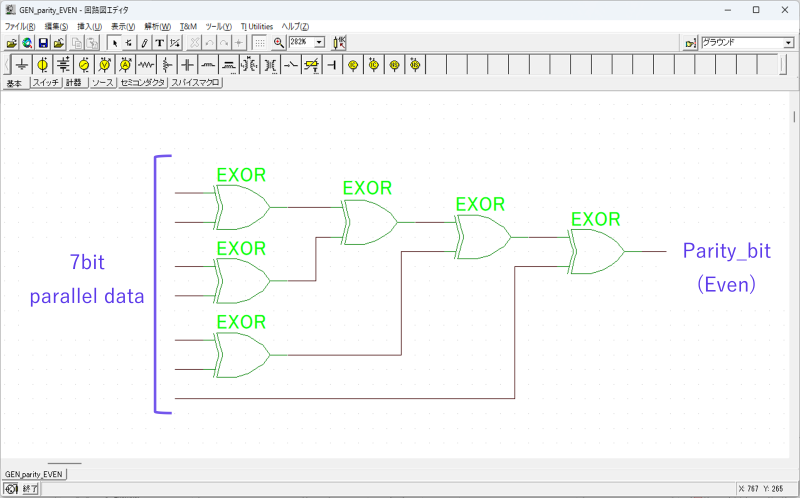Switch to the スイッチ component tab
This screenshot has height=498, width=800.
click(x=46, y=83)
